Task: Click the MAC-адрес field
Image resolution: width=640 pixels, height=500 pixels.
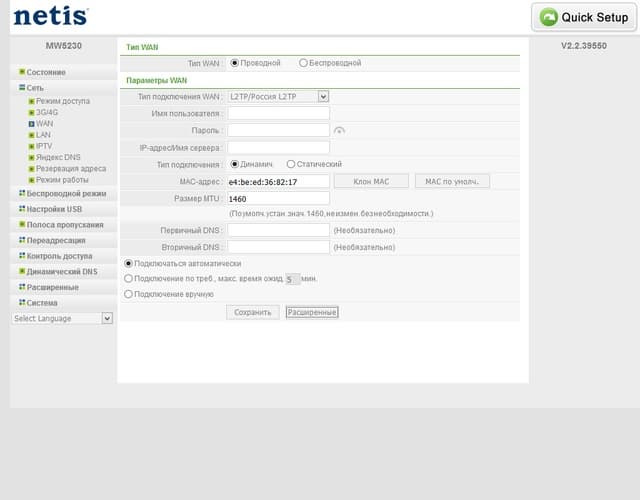Action: pyautogui.click(x=278, y=182)
